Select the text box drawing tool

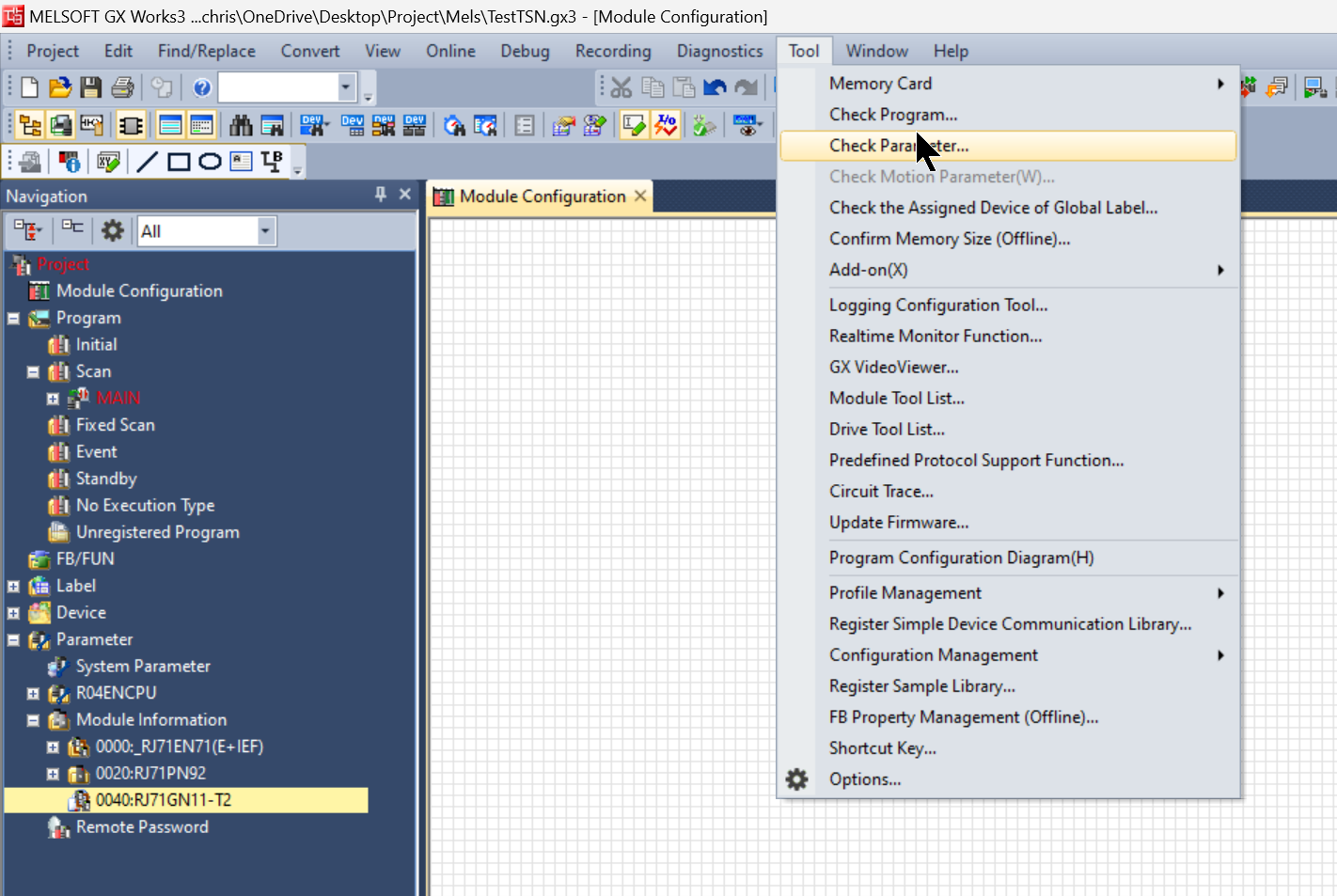242,162
